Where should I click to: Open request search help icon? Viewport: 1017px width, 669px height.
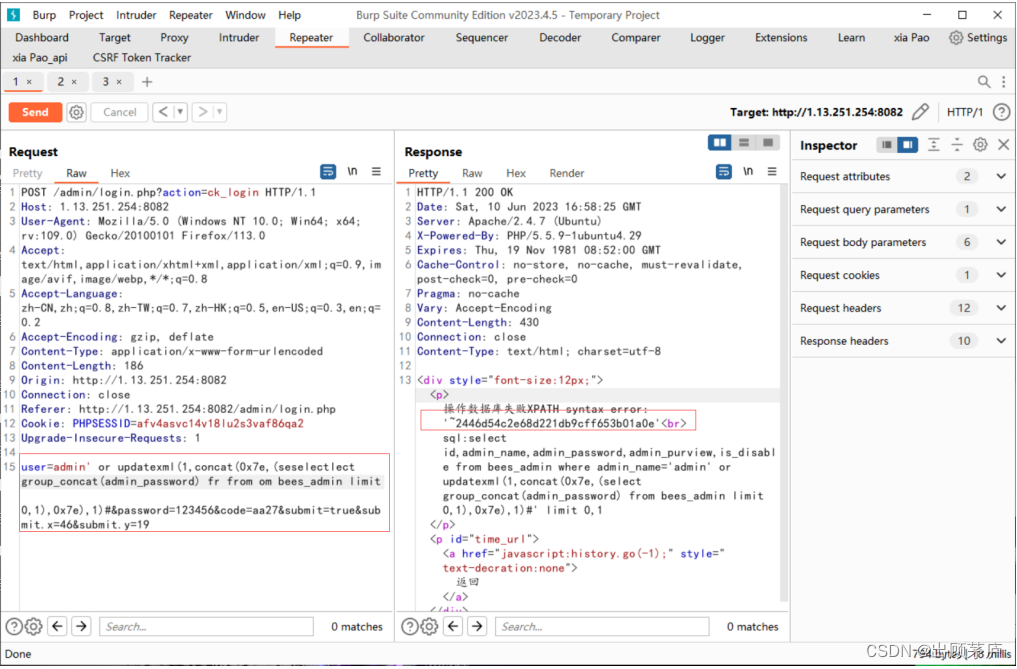tap(14, 626)
